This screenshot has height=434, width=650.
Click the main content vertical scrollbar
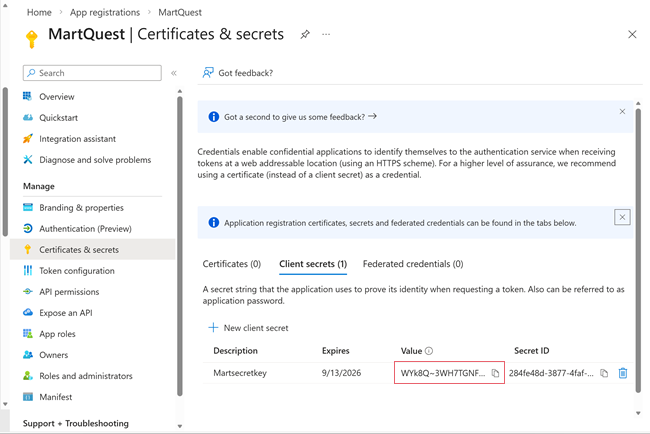tap(638, 249)
